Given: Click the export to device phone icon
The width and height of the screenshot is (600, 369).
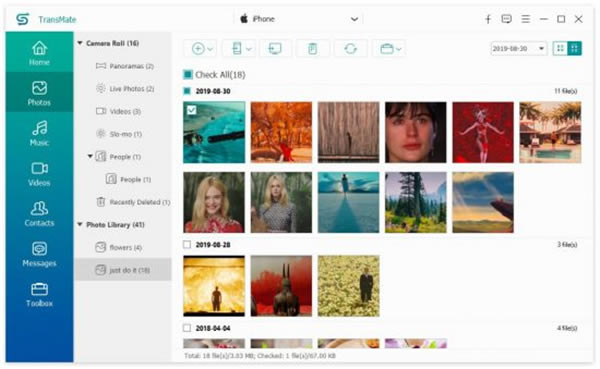Looking at the screenshot, I should coord(240,49).
